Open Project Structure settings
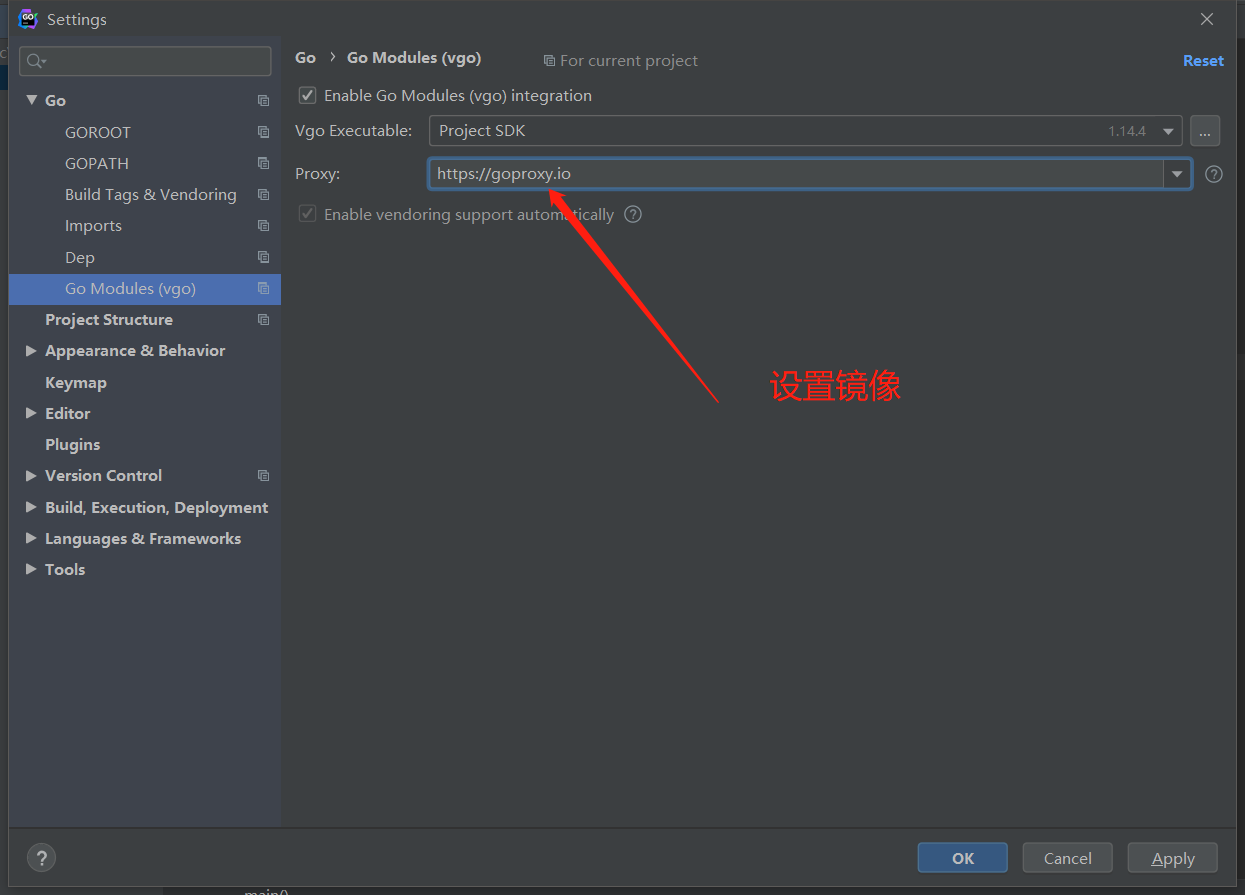Viewport: 1245px width, 895px height. click(109, 320)
